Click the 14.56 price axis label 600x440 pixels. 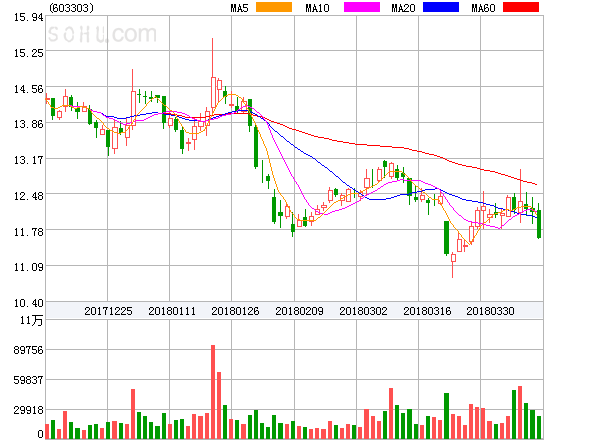(x=29, y=89)
